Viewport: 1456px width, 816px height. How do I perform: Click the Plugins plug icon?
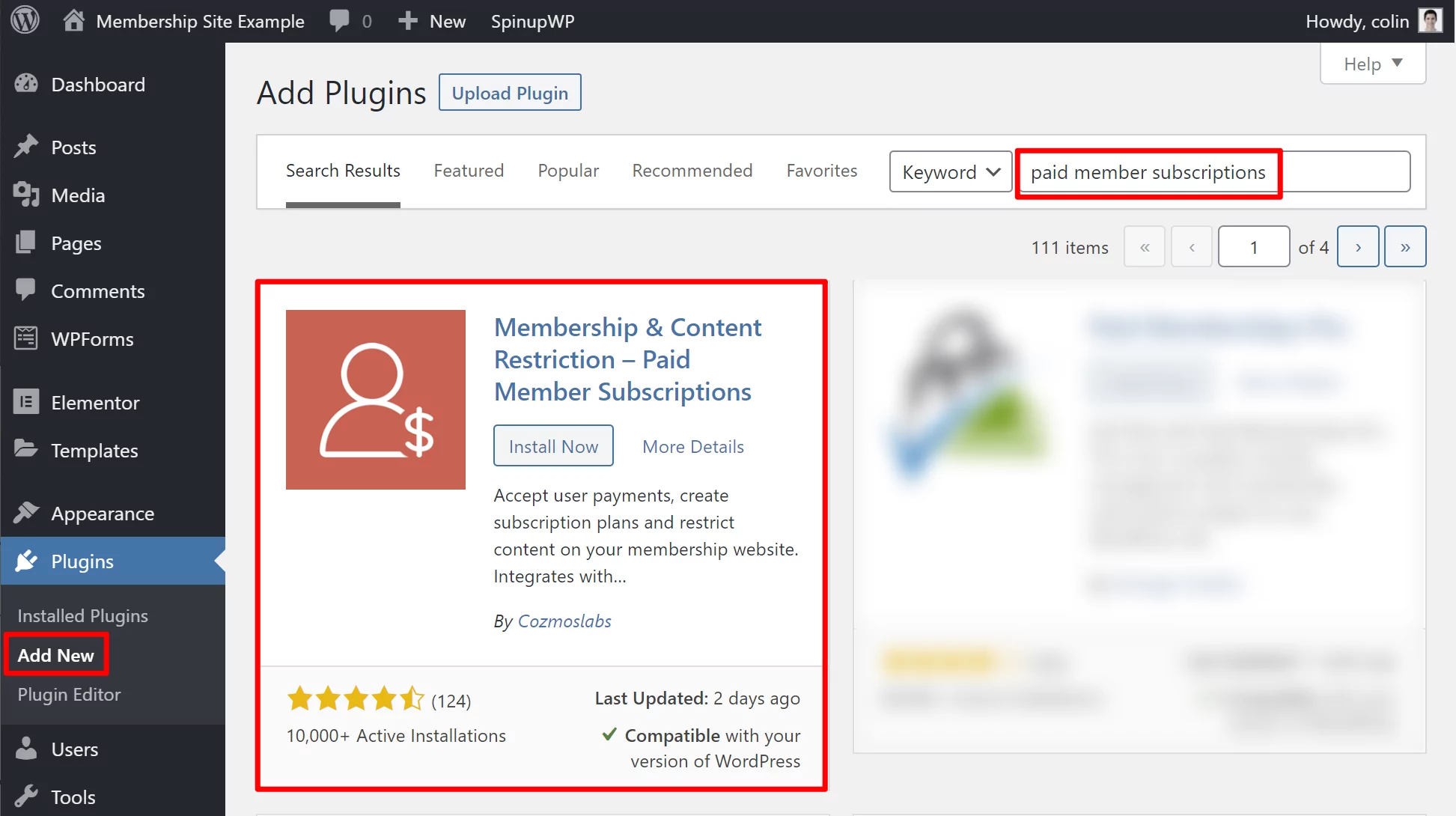[x=26, y=561]
